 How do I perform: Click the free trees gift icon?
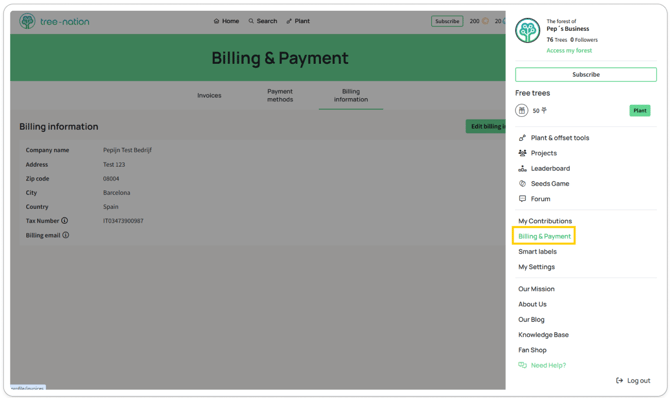coord(521,110)
